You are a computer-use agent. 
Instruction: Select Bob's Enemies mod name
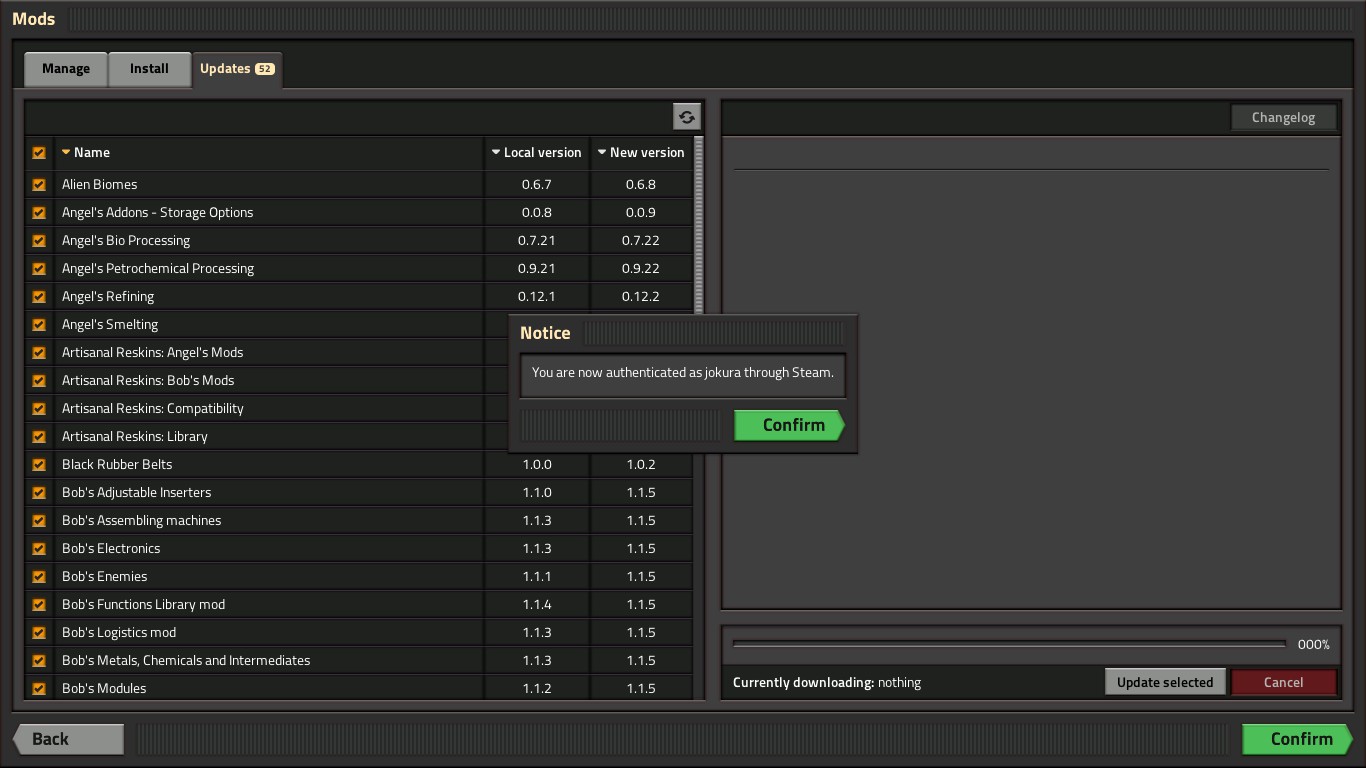point(104,577)
